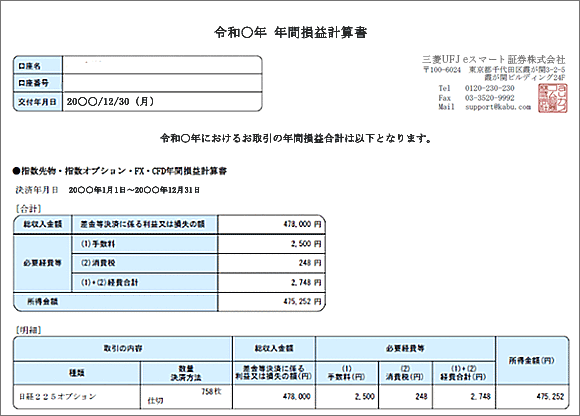
Task: Click the value 248 円 in 合計 table
Action: (310, 263)
